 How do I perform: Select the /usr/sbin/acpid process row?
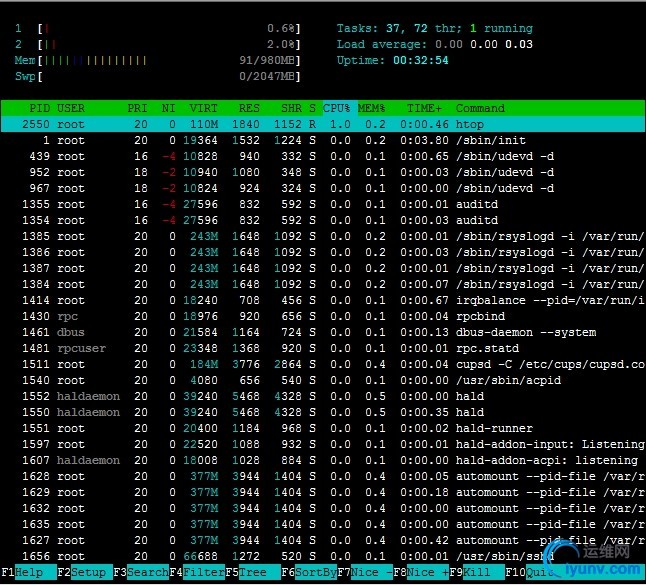323,381
